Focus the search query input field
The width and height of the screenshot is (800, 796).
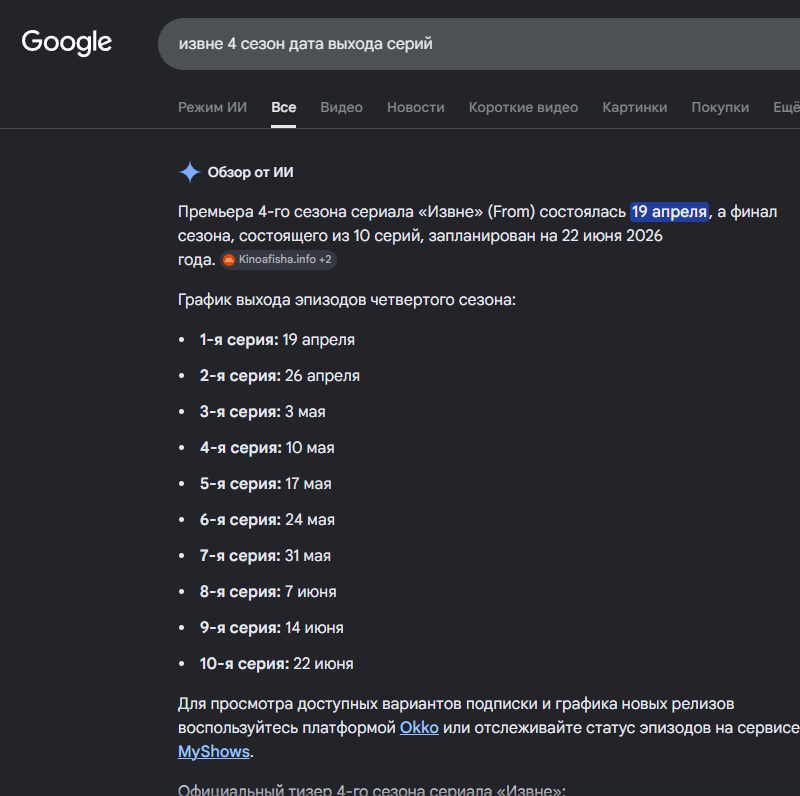[479, 44]
